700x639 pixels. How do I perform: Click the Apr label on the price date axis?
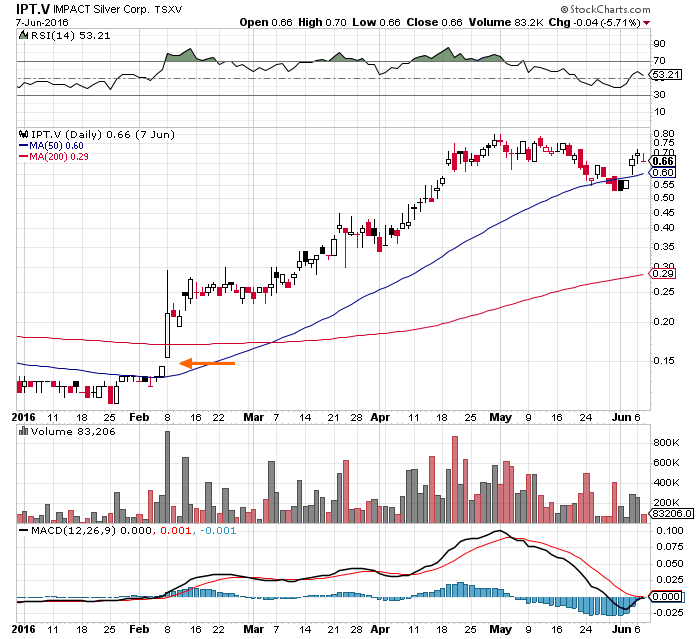(380, 417)
